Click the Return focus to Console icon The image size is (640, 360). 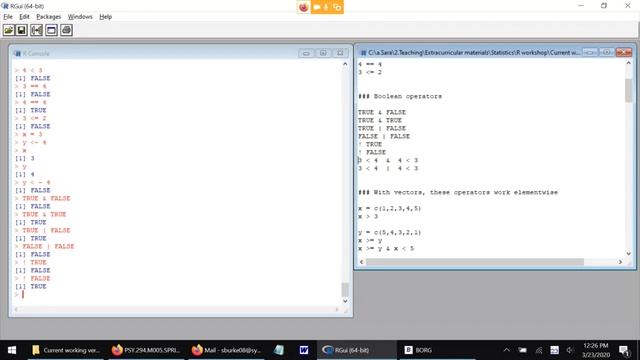pos(51,30)
